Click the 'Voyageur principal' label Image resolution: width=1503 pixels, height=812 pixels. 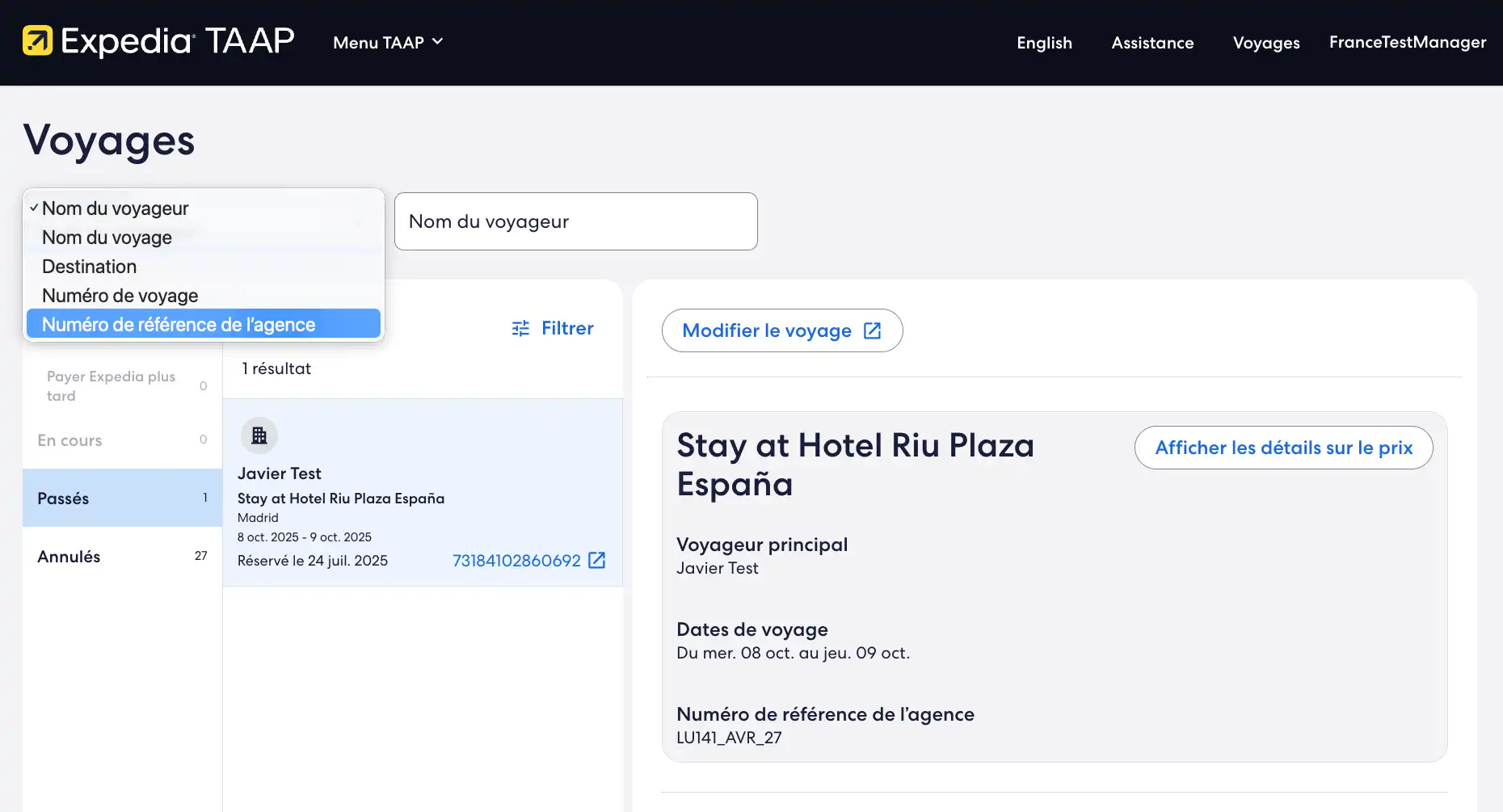(x=762, y=545)
